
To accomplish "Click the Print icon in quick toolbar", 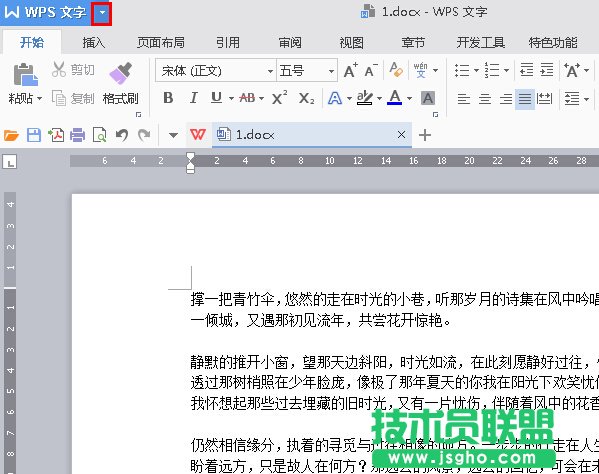I will tap(78, 135).
